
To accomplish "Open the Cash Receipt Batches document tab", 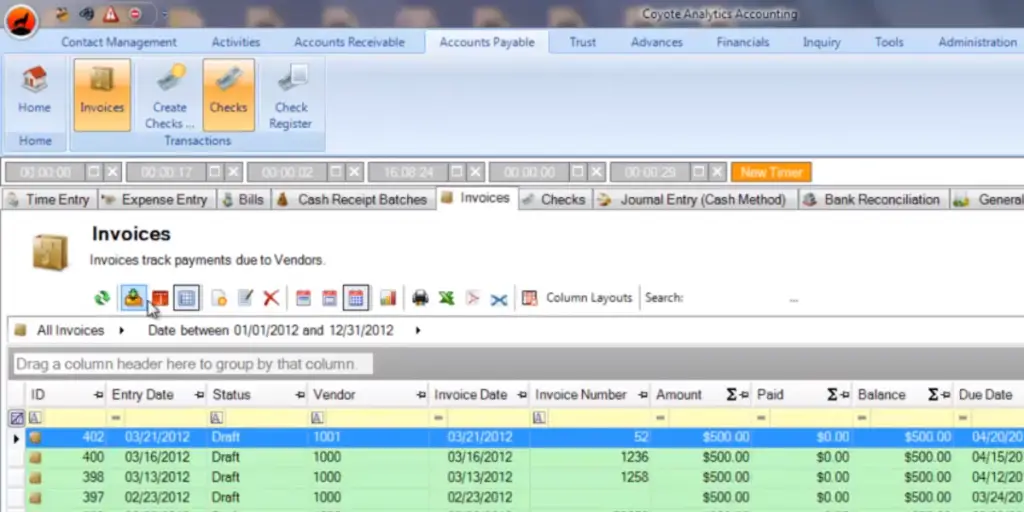I will click(353, 200).
